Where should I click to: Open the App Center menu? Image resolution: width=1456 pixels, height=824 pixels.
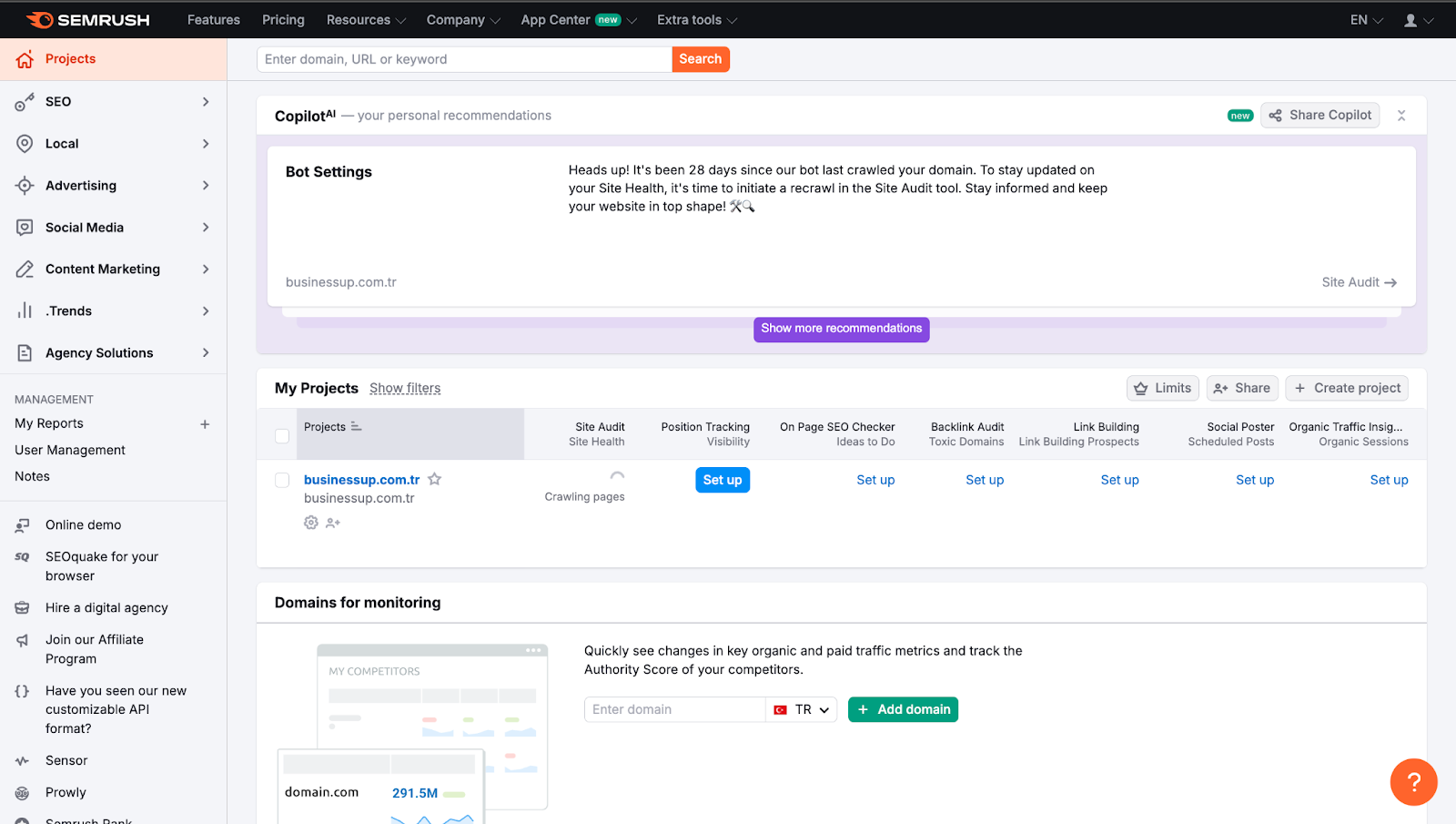[x=579, y=20]
